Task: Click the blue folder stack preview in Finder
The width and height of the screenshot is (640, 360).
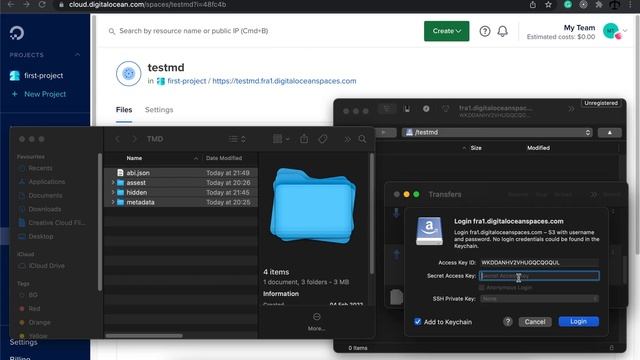Action: click(x=313, y=206)
